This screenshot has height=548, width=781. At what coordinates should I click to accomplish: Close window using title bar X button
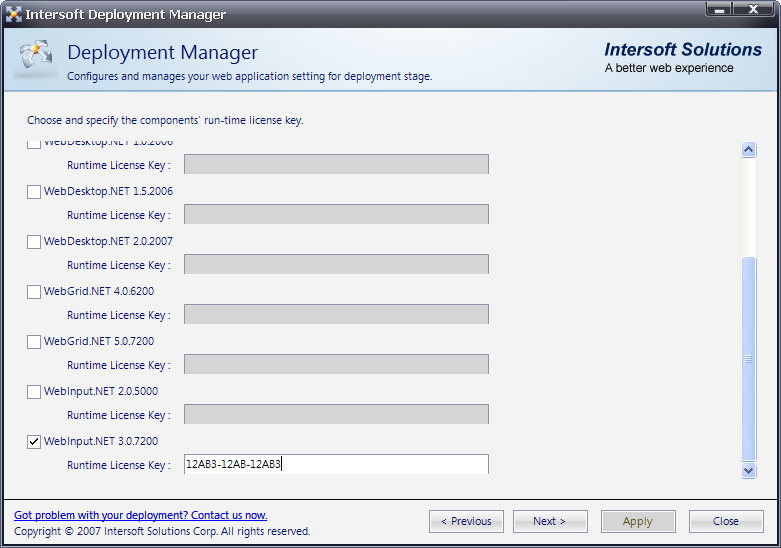coord(753,9)
